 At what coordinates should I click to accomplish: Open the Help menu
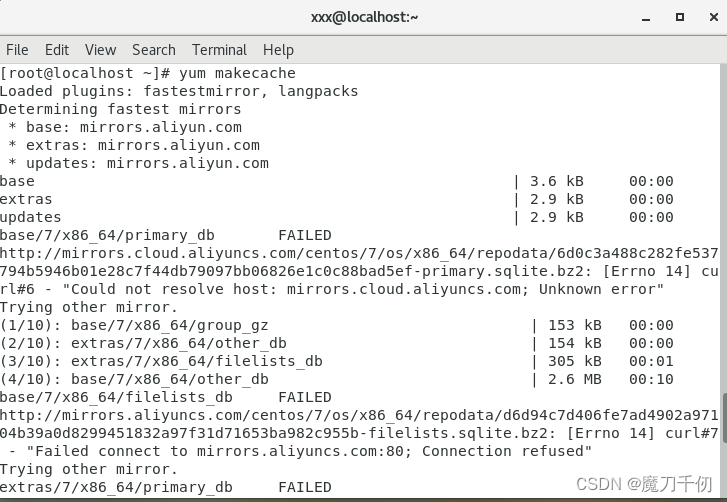coord(278,50)
